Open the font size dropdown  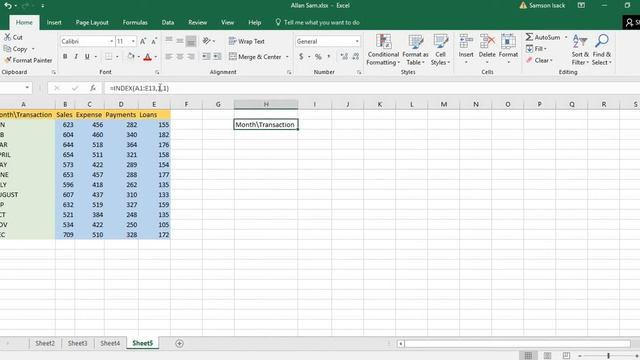pos(133,41)
